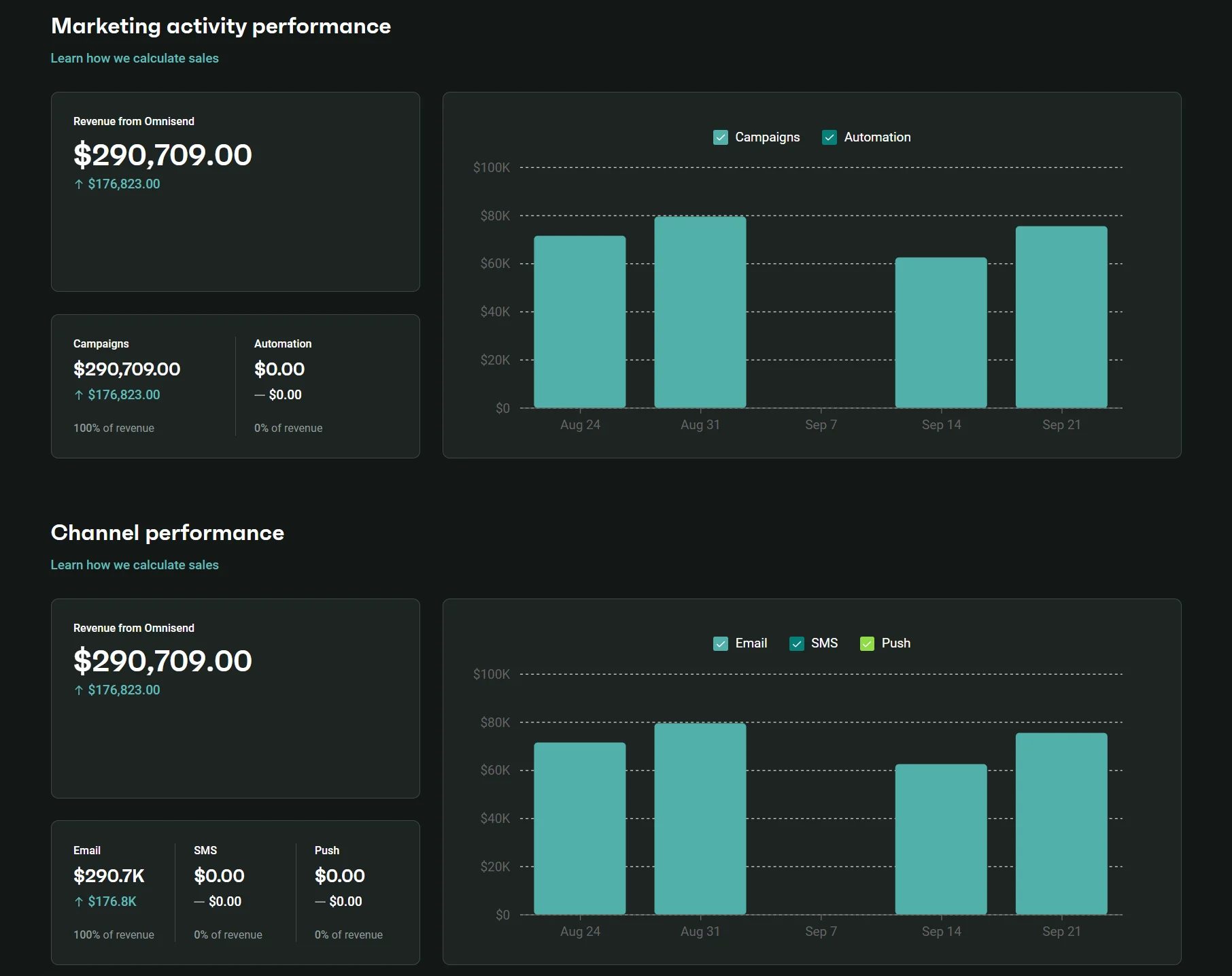Toggle the Email channel checkbox
Viewport: 1232px width, 976px height.
(x=721, y=643)
